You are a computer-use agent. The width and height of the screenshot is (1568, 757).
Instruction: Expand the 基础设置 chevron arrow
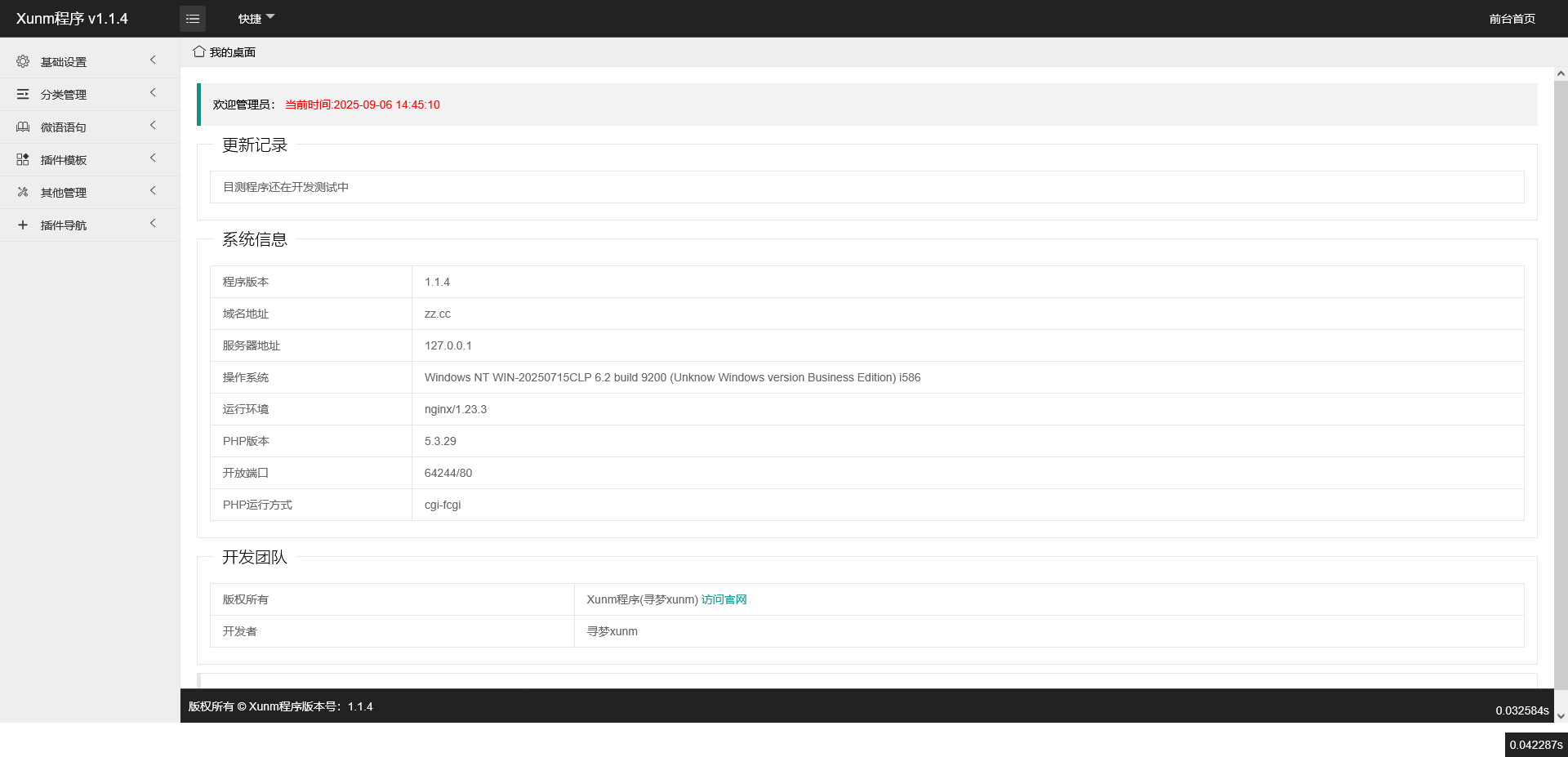153,60
